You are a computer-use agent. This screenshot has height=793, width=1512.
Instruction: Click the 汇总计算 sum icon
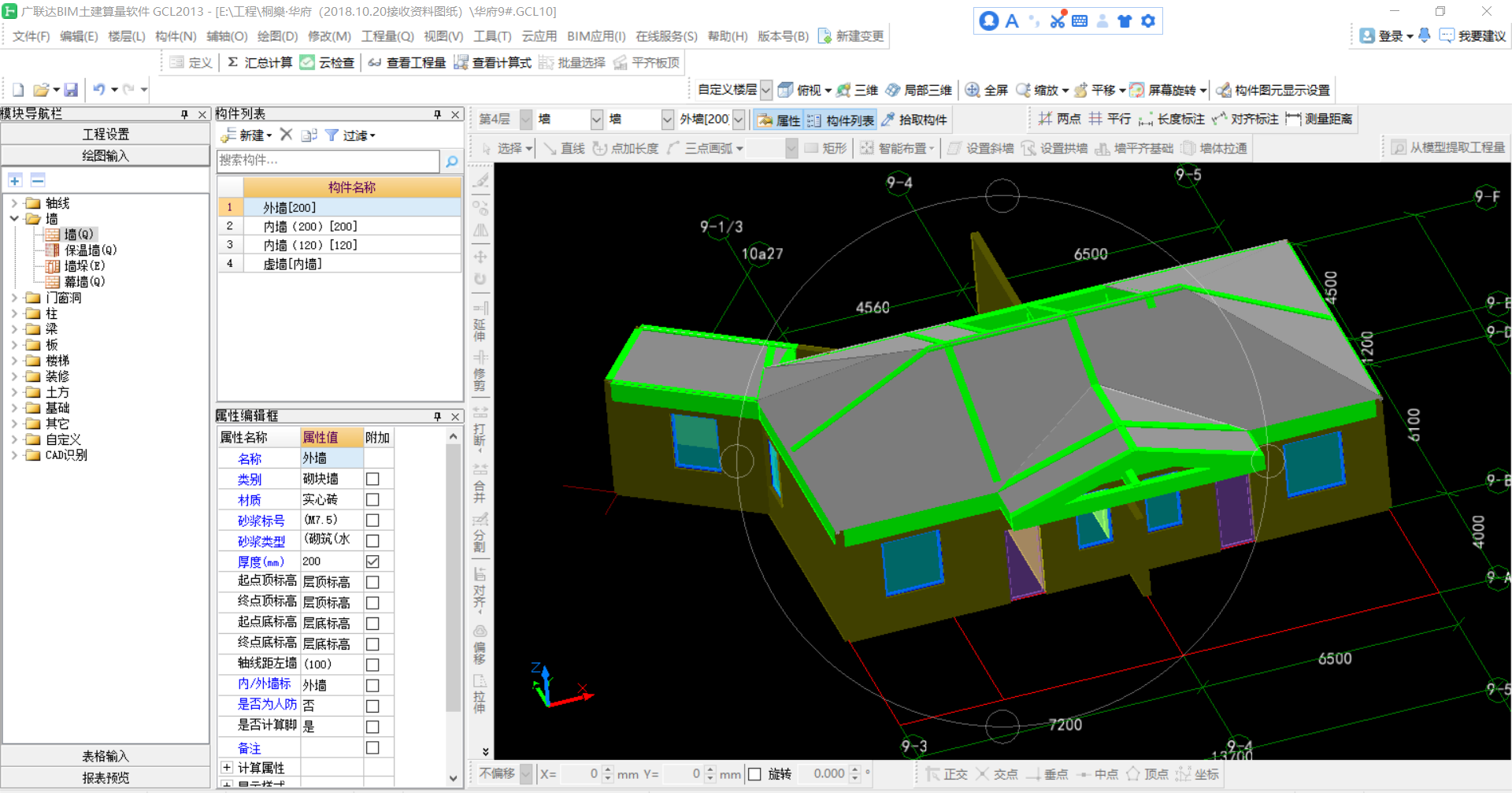click(233, 62)
